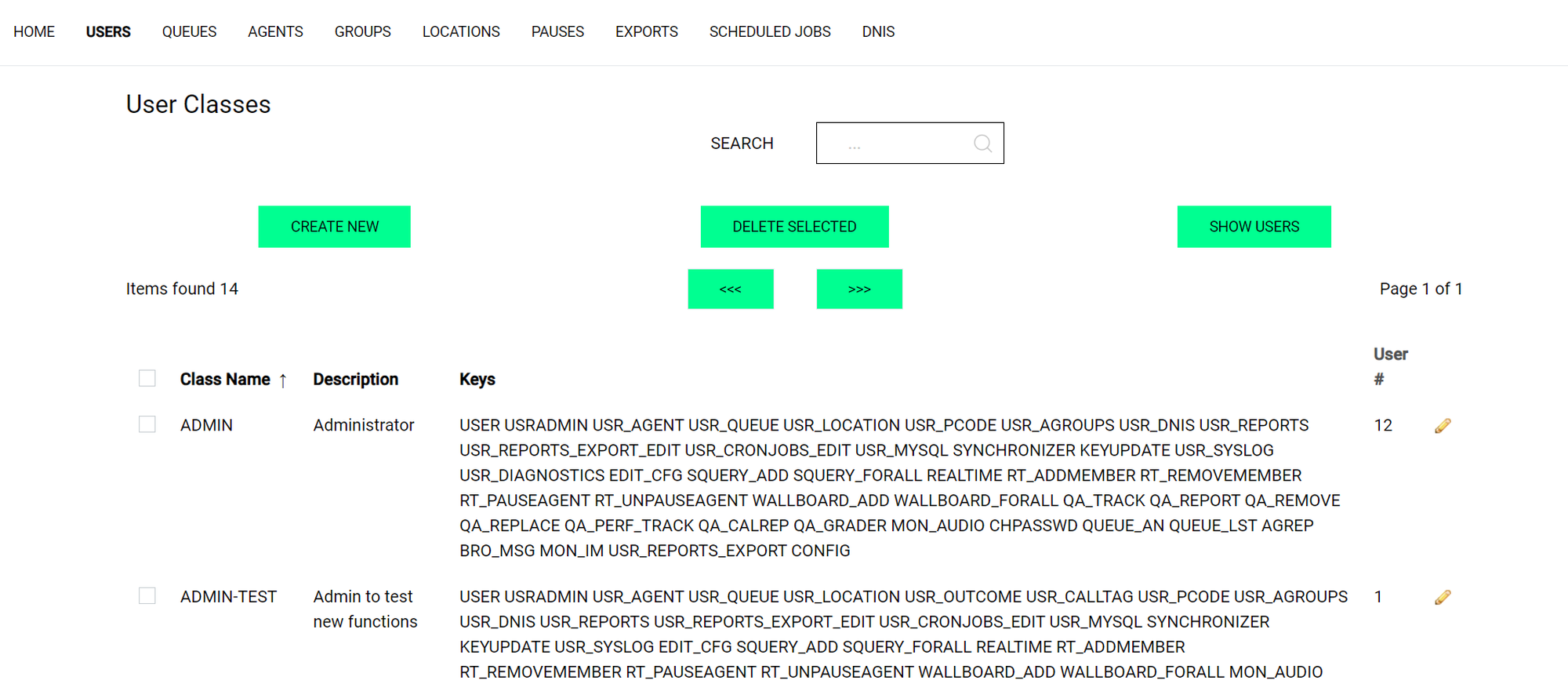Open the QUEUES menu item
The width and height of the screenshot is (1568, 691).
click(189, 32)
